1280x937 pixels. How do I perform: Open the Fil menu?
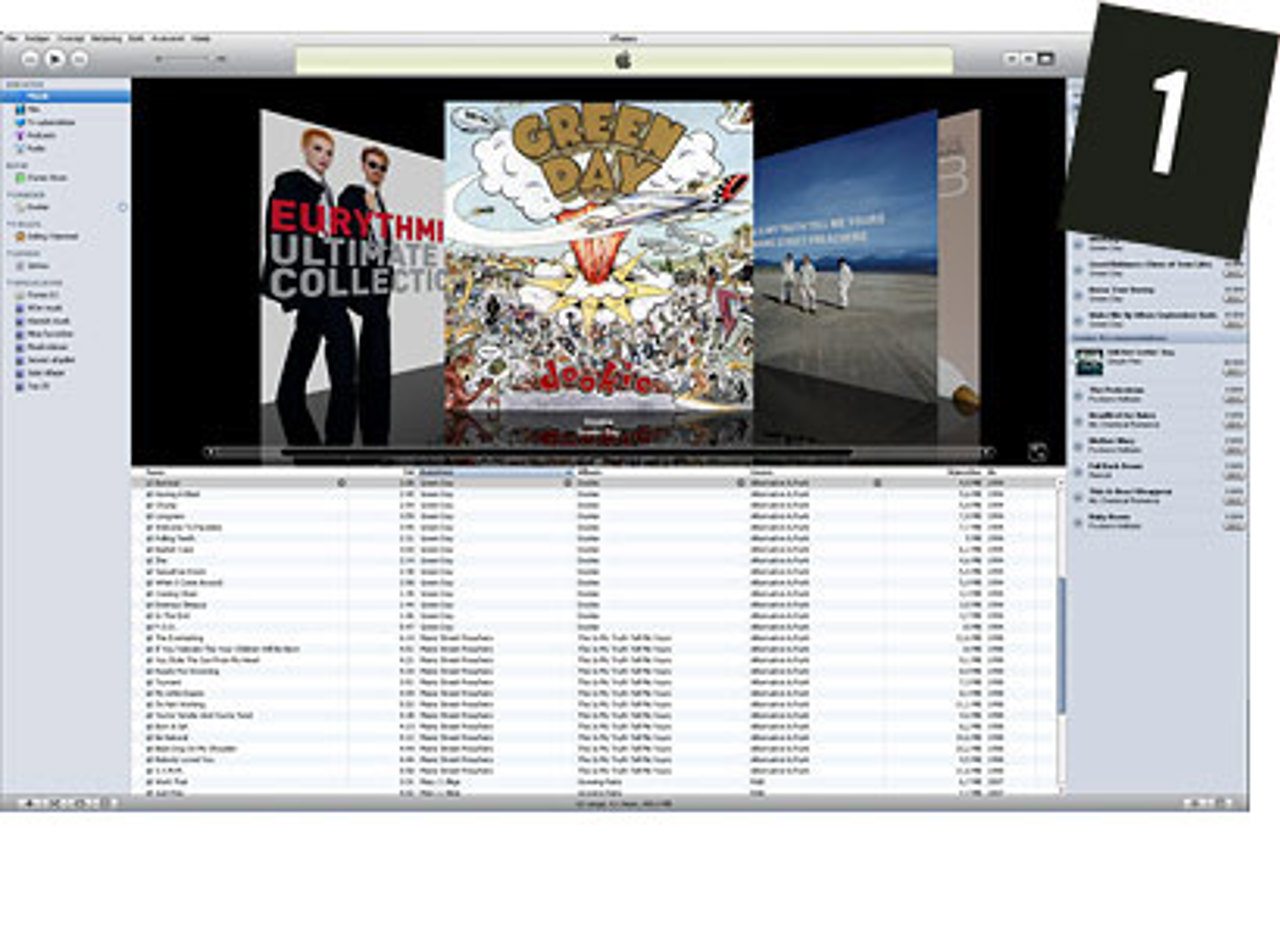click(10, 38)
